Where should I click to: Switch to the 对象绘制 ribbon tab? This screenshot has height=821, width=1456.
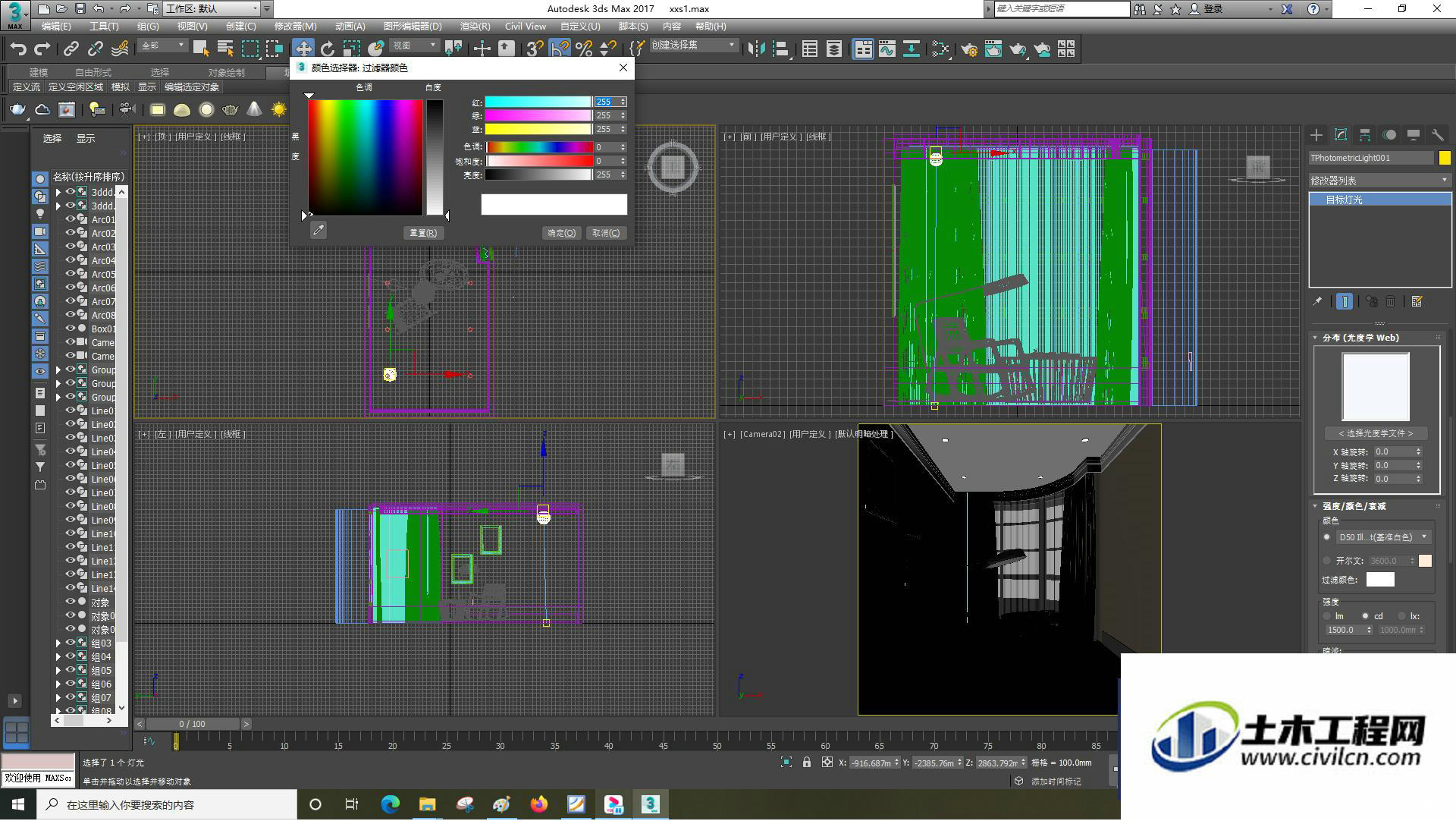(226, 72)
